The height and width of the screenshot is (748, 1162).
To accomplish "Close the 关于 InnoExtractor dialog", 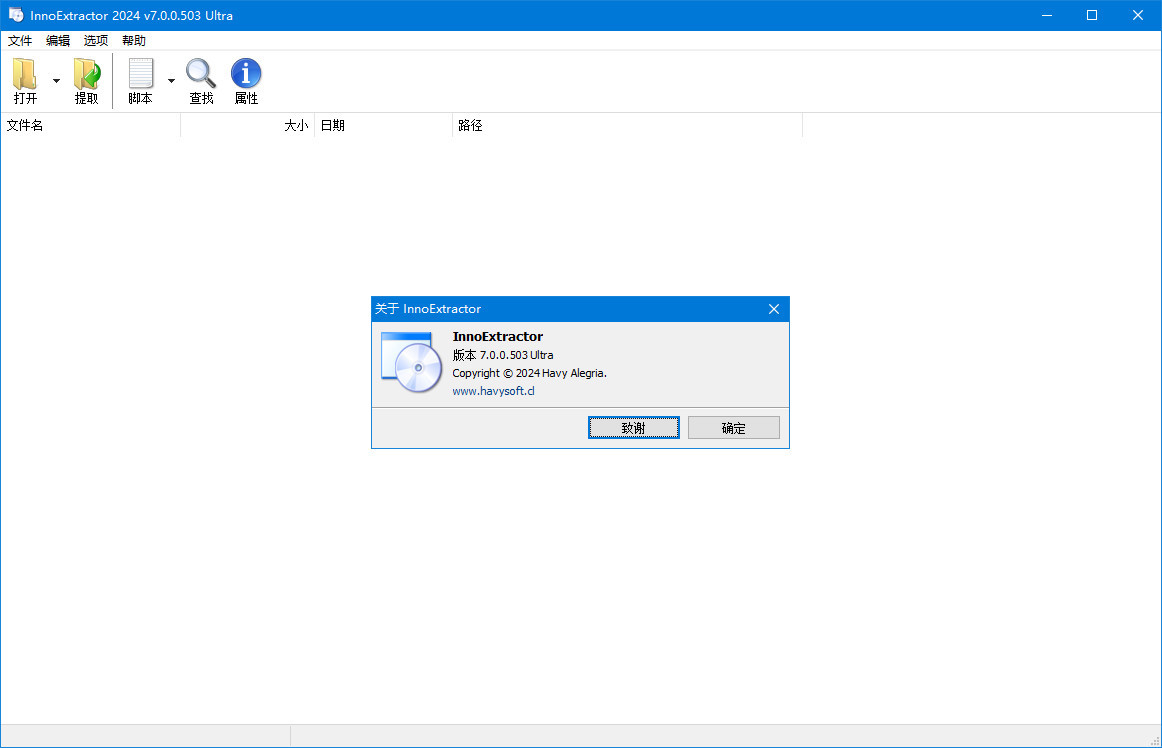I will point(773,309).
